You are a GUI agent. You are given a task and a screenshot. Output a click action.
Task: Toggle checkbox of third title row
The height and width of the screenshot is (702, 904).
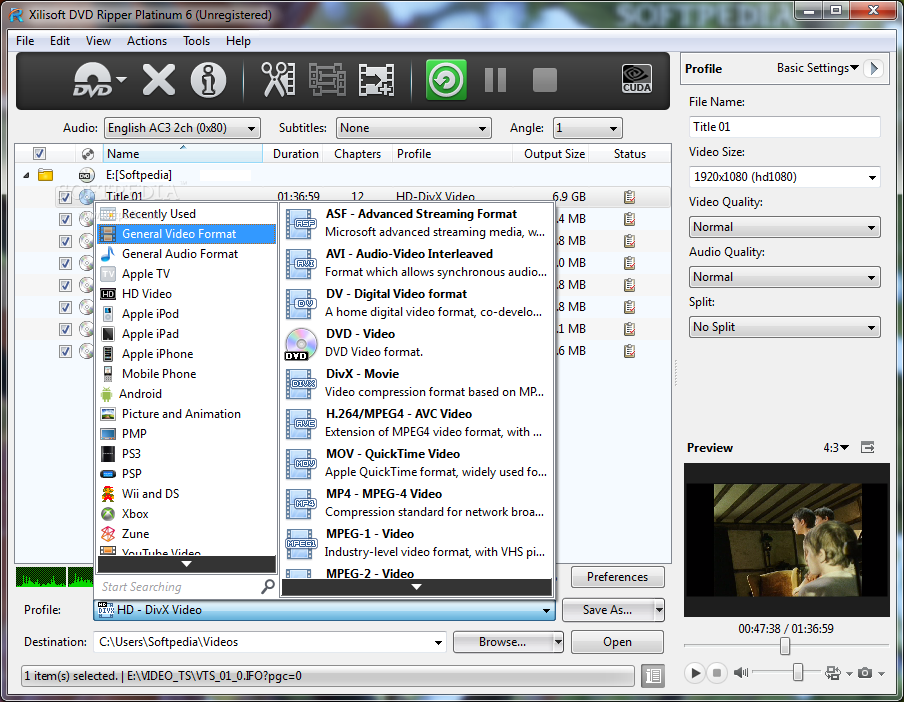coord(65,241)
